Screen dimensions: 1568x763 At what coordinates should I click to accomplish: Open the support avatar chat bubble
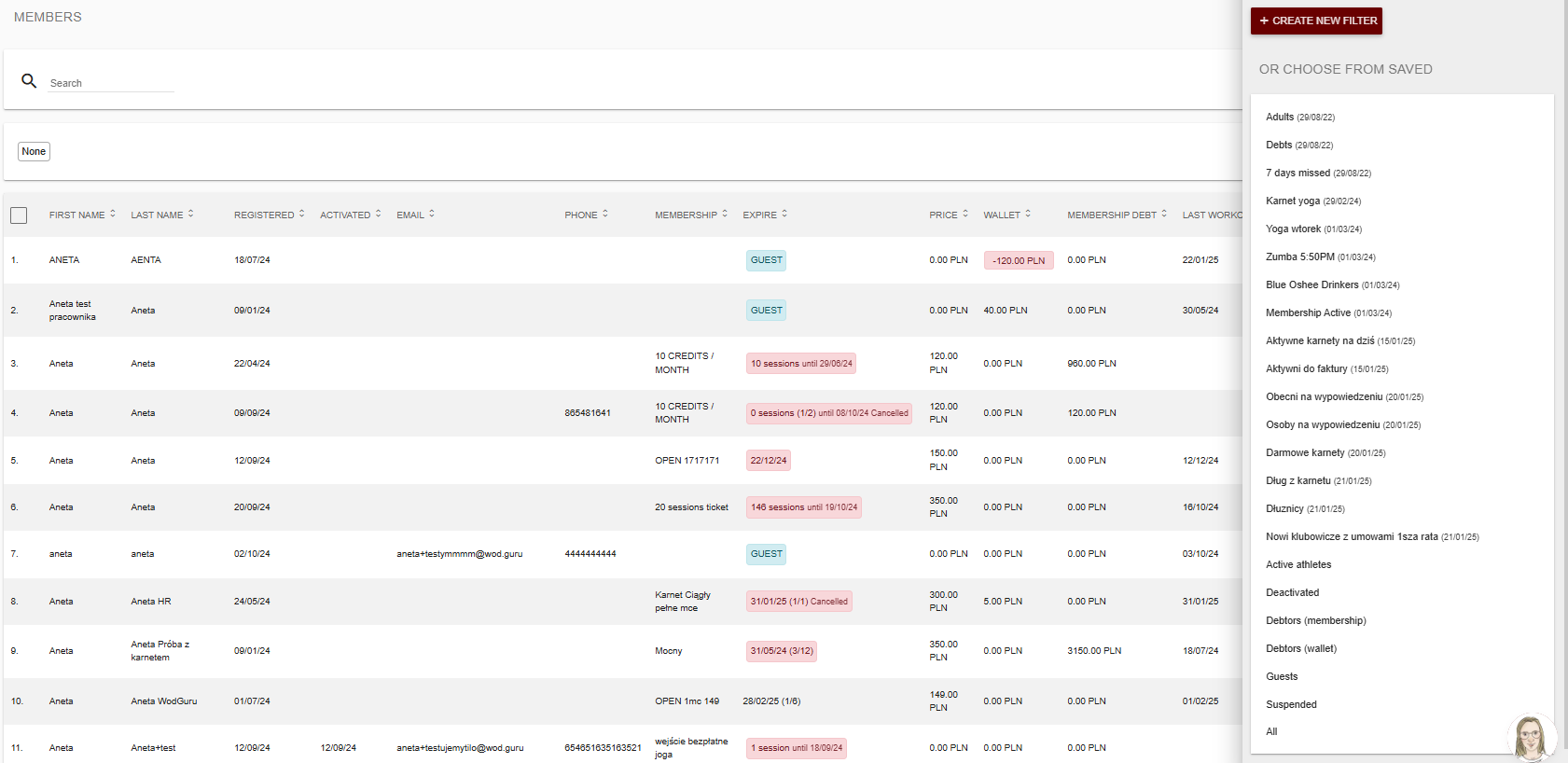coord(1530,738)
